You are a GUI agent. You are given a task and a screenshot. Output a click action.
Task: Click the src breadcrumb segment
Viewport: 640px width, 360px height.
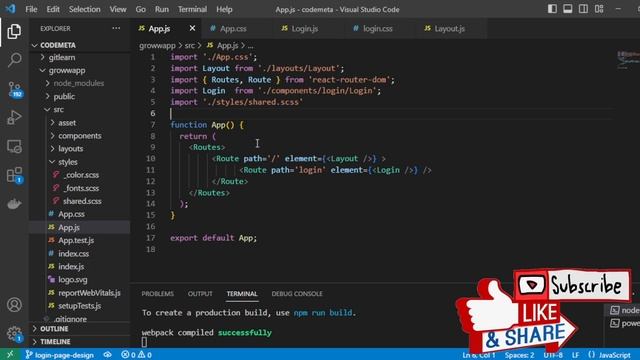point(190,45)
